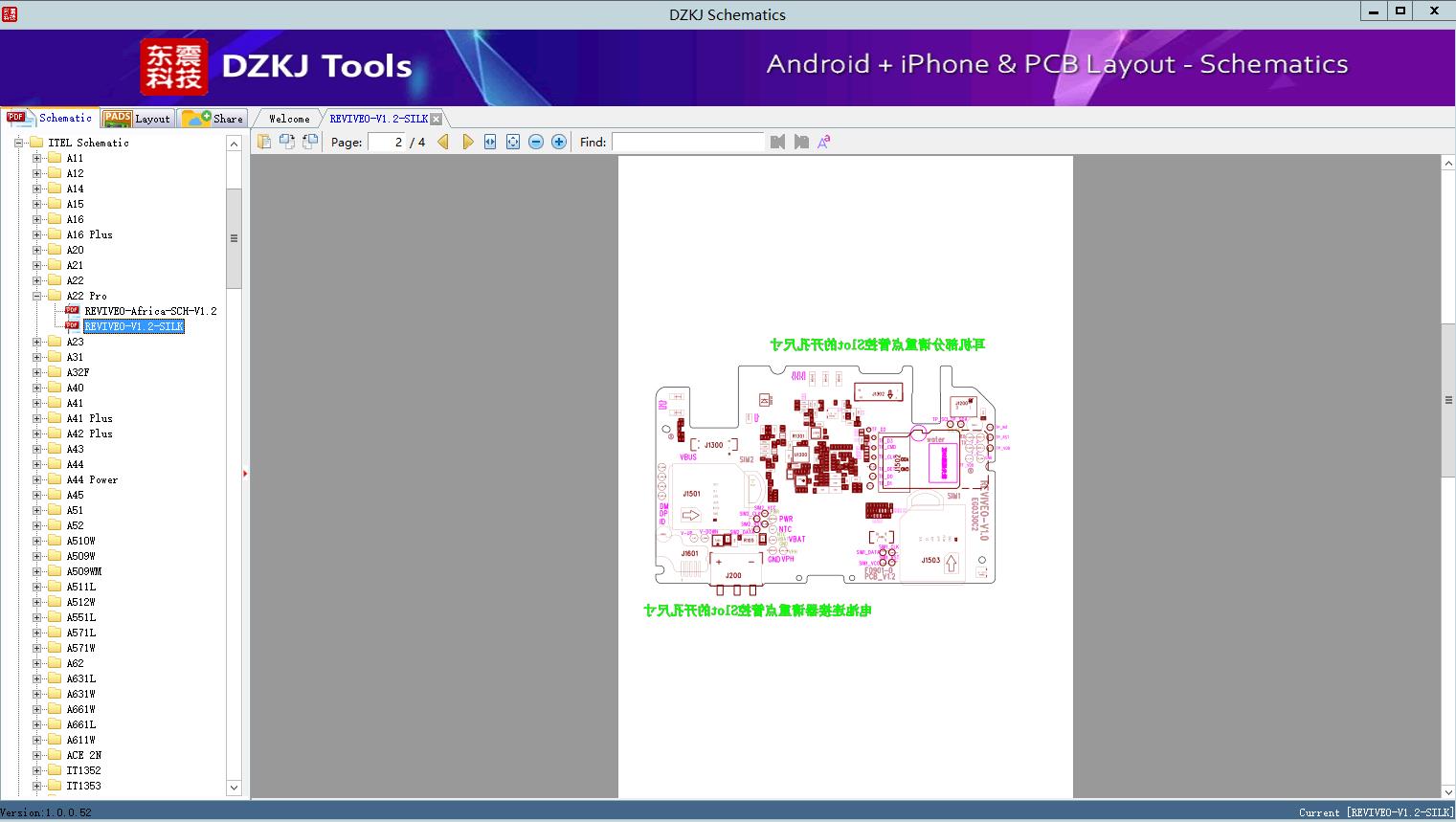Collapse the A22 Pro folder
The image size is (1456, 822).
point(37,296)
